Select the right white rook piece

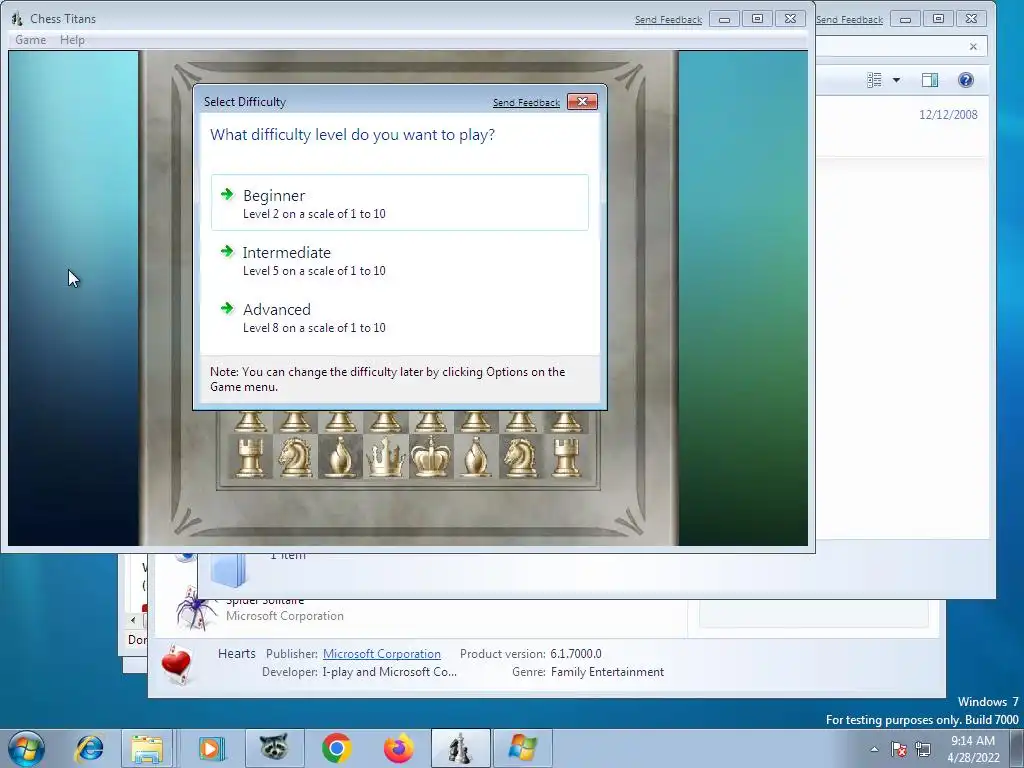566,456
